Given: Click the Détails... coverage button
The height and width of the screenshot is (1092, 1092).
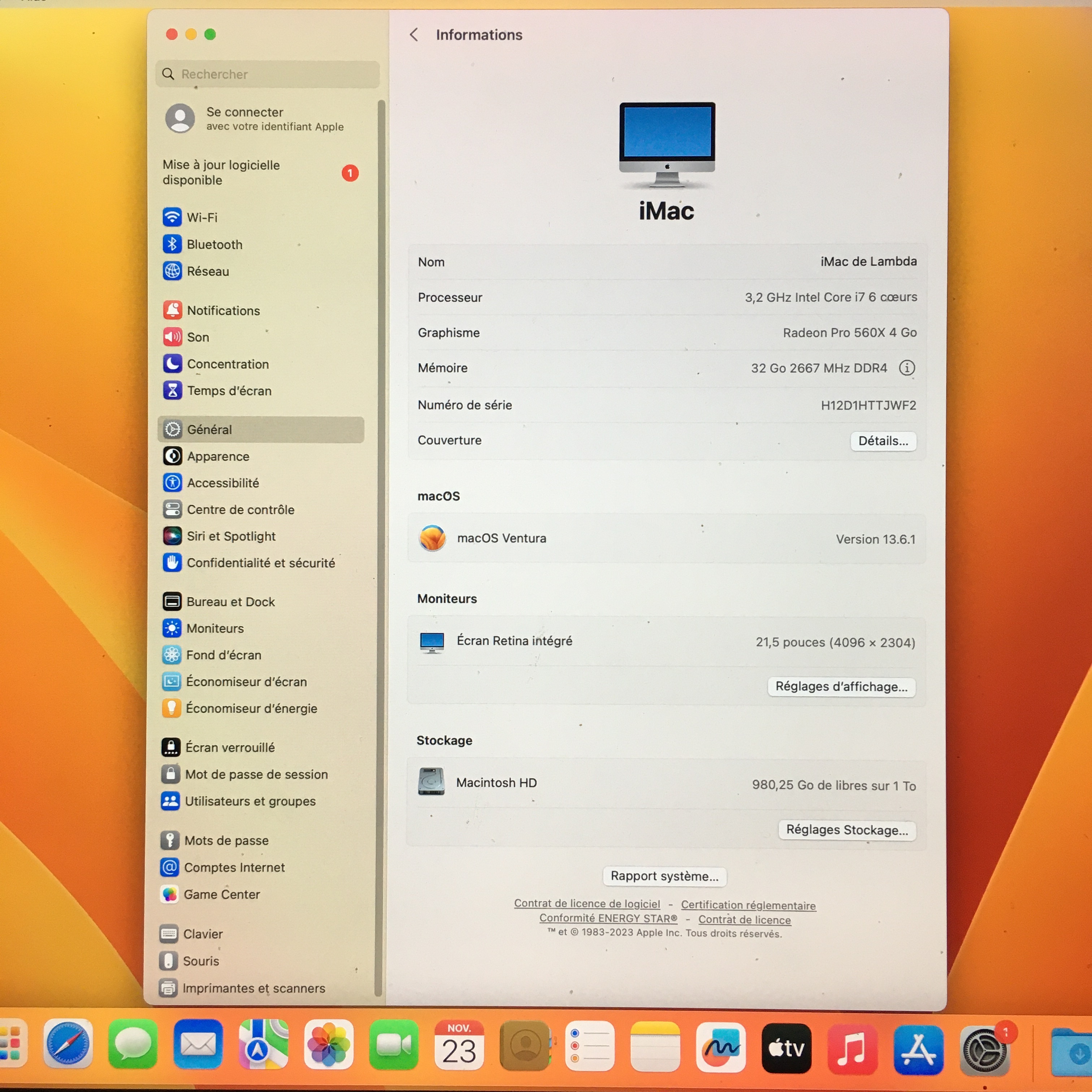Looking at the screenshot, I should click(x=883, y=441).
